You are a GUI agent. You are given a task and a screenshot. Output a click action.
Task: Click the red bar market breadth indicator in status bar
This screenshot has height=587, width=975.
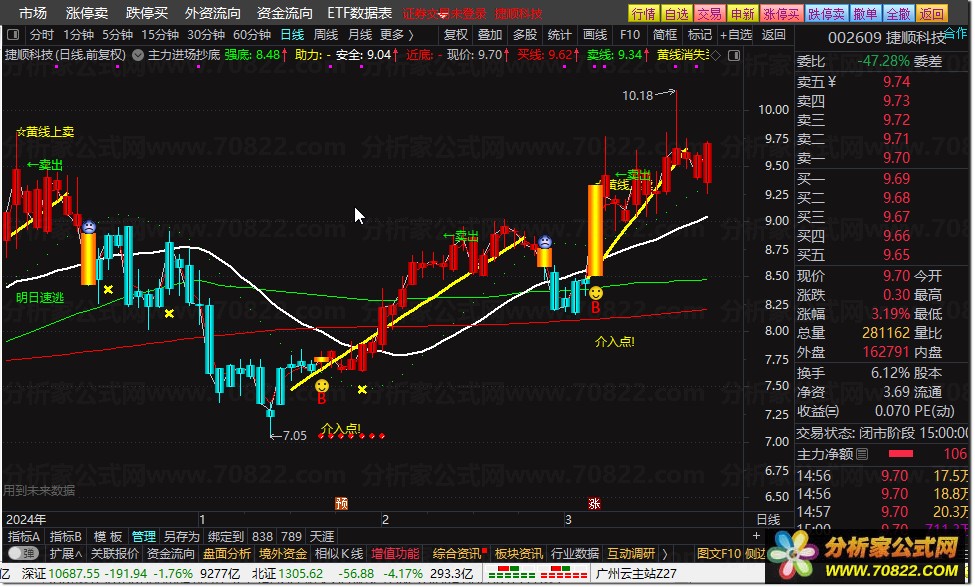click(563, 573)
